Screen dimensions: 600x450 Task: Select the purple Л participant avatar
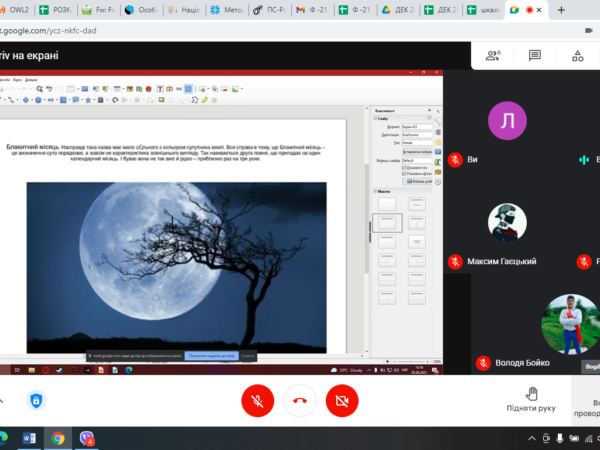click(x=508, y=121)
